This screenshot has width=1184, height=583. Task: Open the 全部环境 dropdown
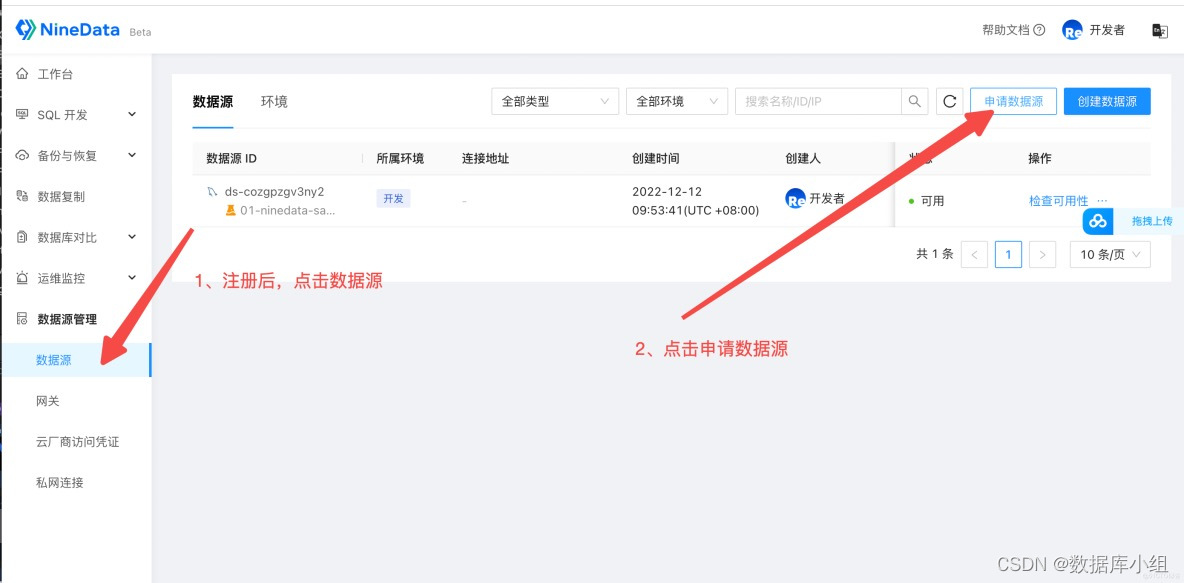coord(677,101)
